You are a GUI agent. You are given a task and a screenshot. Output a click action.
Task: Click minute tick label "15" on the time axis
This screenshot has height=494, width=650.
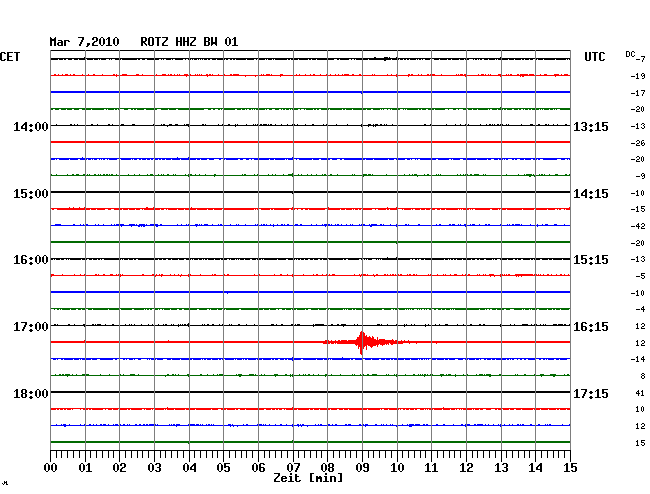[x=570, y=468]
